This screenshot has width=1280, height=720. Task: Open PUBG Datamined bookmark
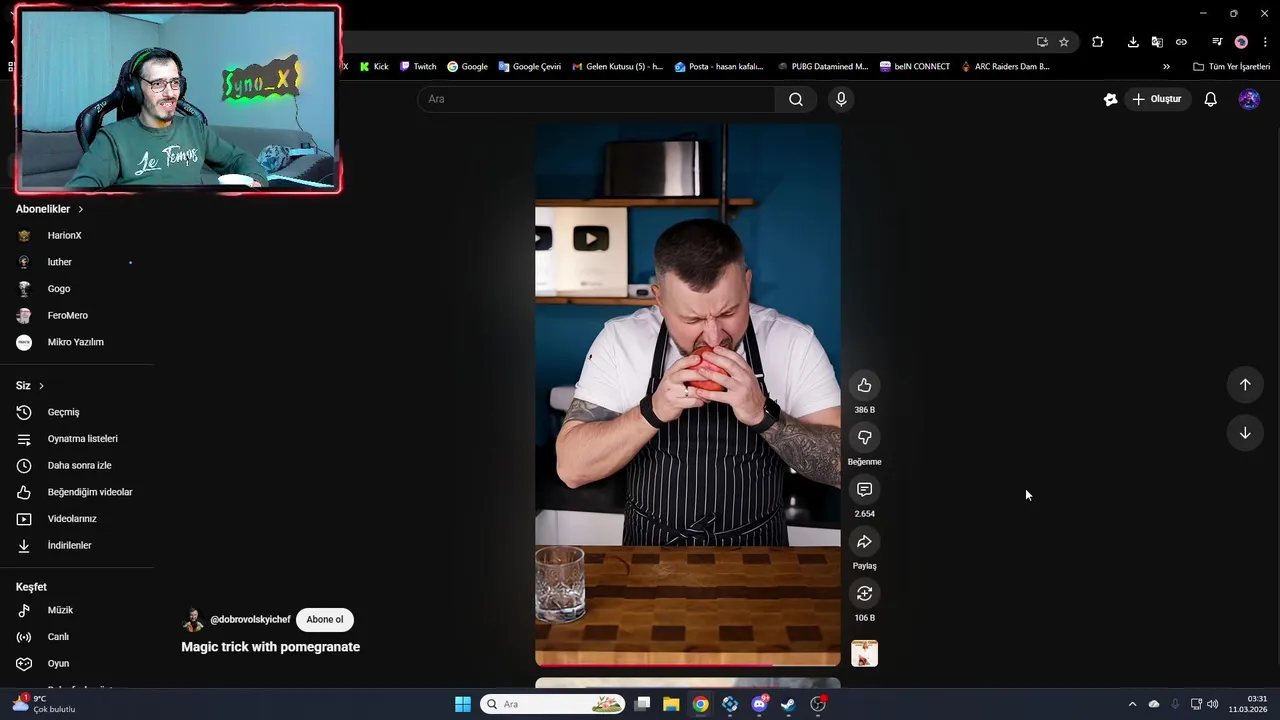pyautogui.click(x=822, y=67)
